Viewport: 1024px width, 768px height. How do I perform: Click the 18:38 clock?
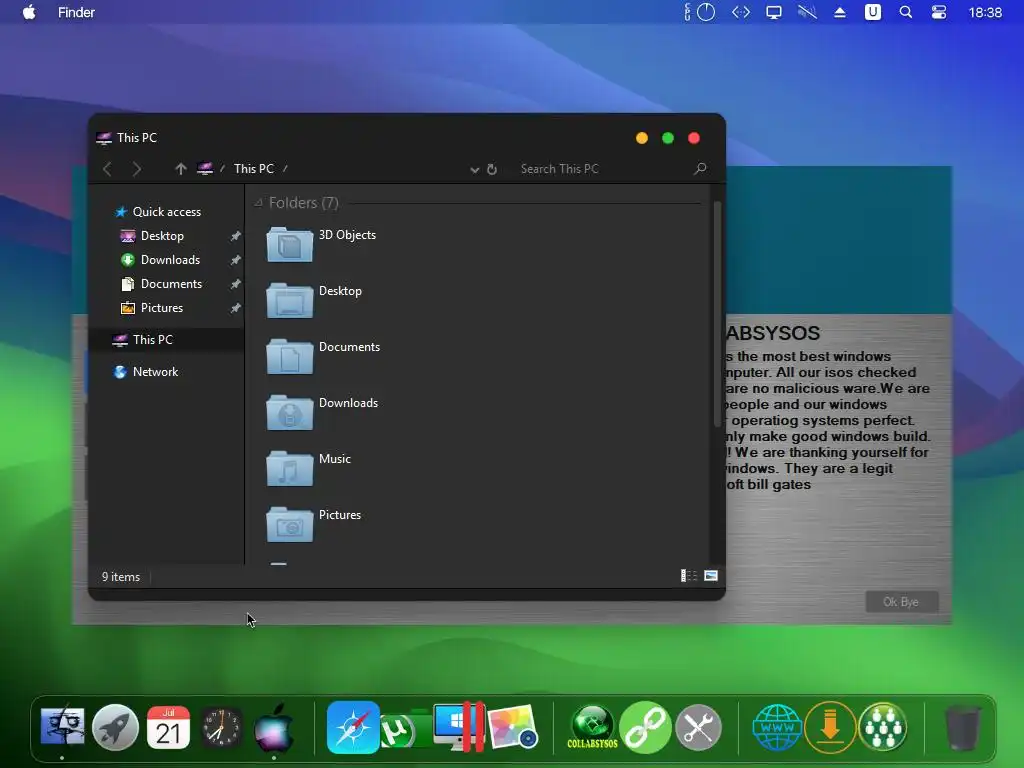point(985,12)
